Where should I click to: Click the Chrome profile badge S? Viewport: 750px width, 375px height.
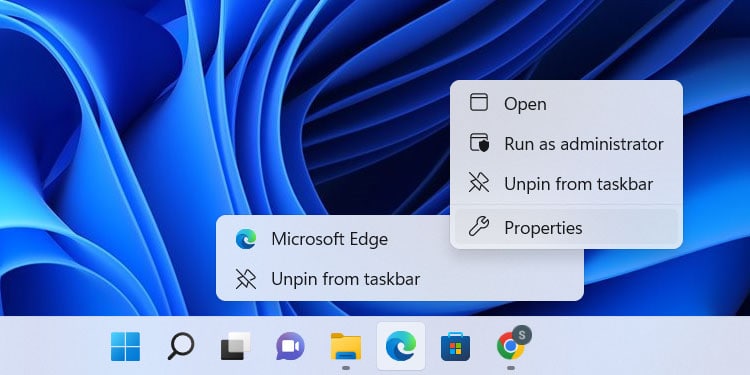click(522, 335)
